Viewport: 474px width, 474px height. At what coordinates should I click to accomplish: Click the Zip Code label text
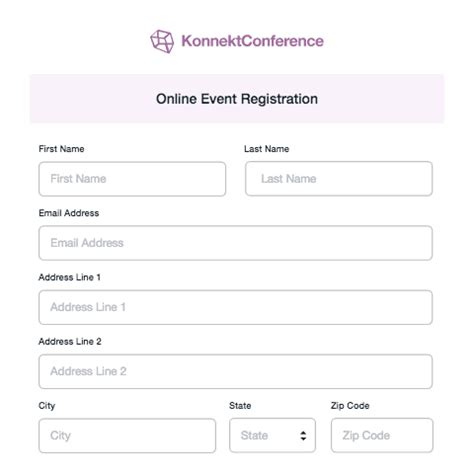coord(350,406)
